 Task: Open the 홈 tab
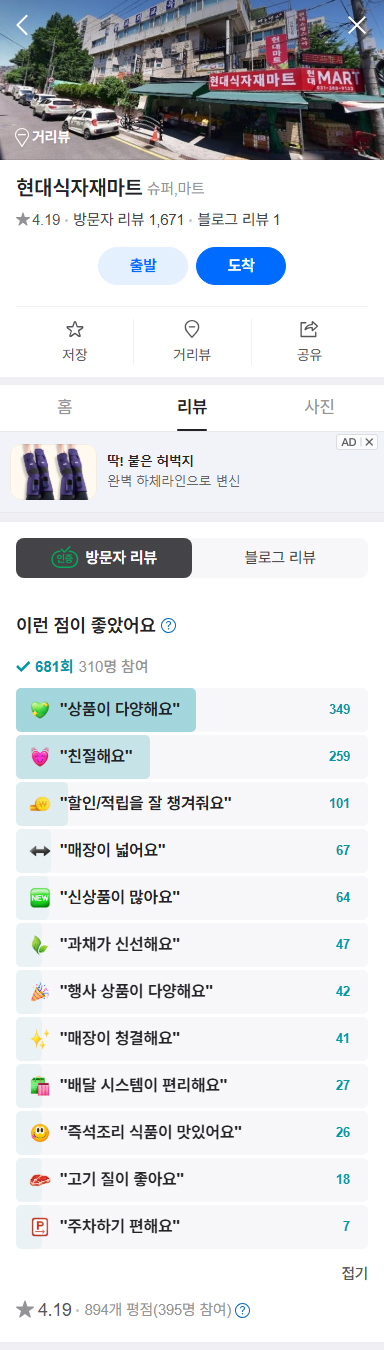point(65,406)
